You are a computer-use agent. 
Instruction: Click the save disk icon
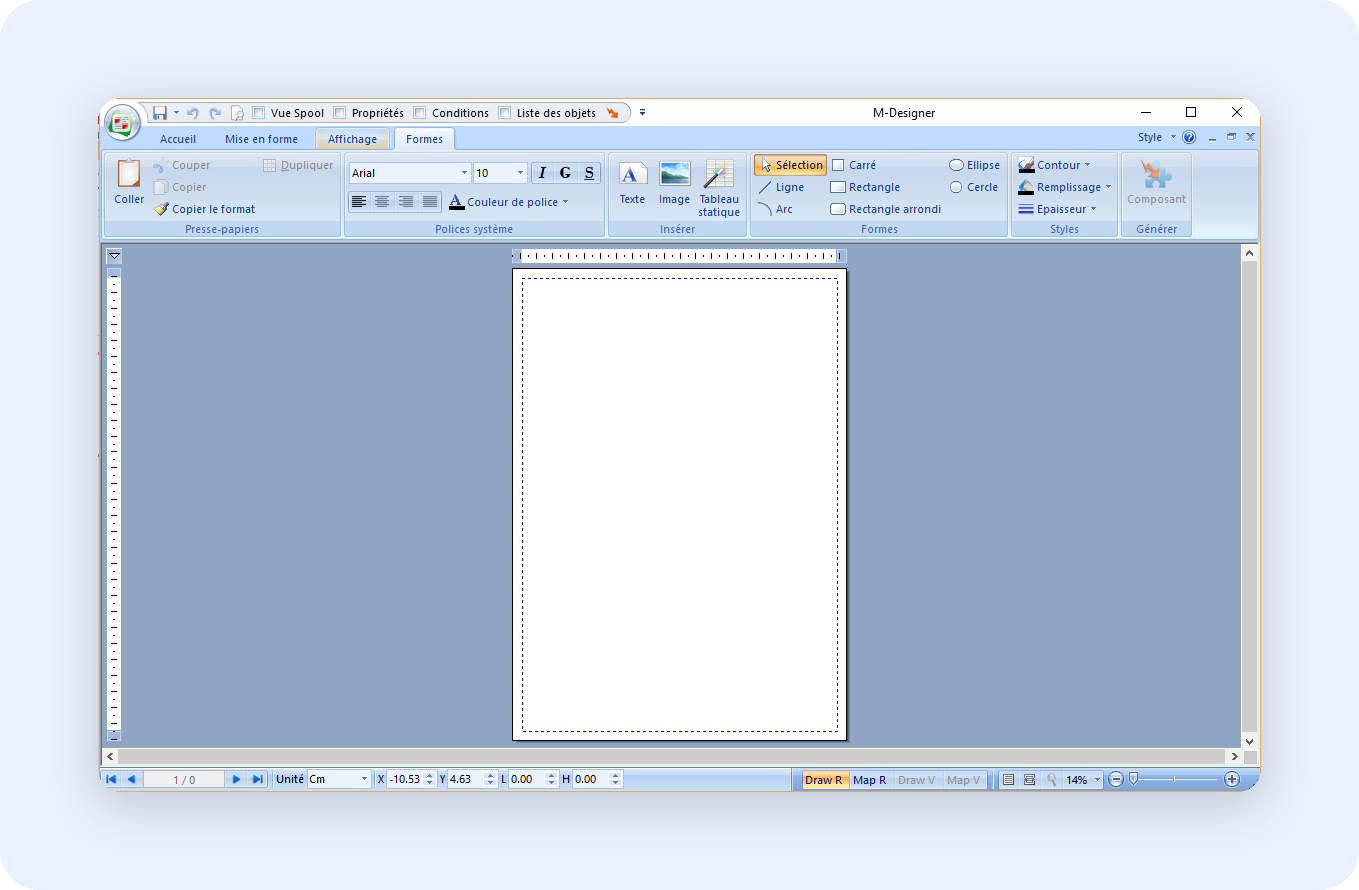pos(160,113)
